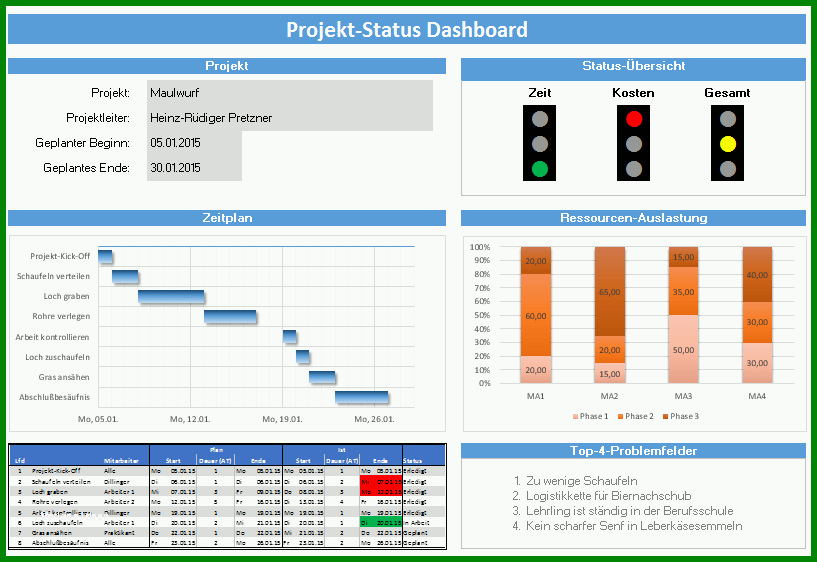Image resolution: width=817 pixels, height=562 pixels.
Task: Select the Phase 1 legend marker
Action: (x=575, y=416)
